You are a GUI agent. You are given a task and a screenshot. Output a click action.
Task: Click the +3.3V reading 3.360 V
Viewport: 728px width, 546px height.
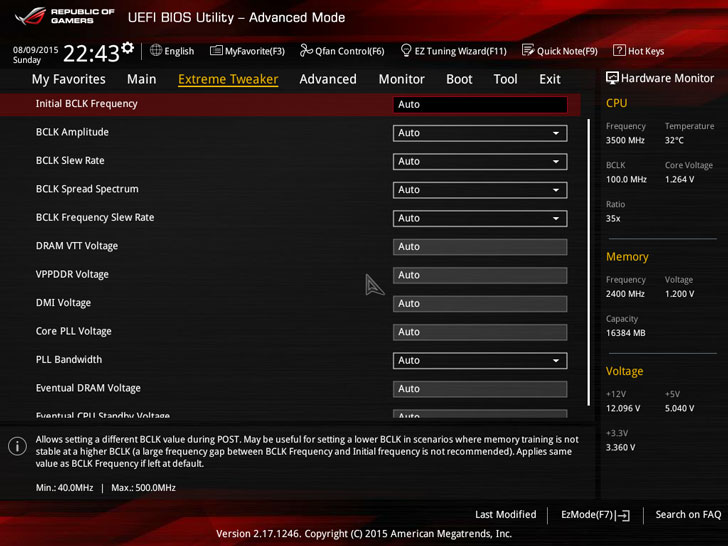620,448
